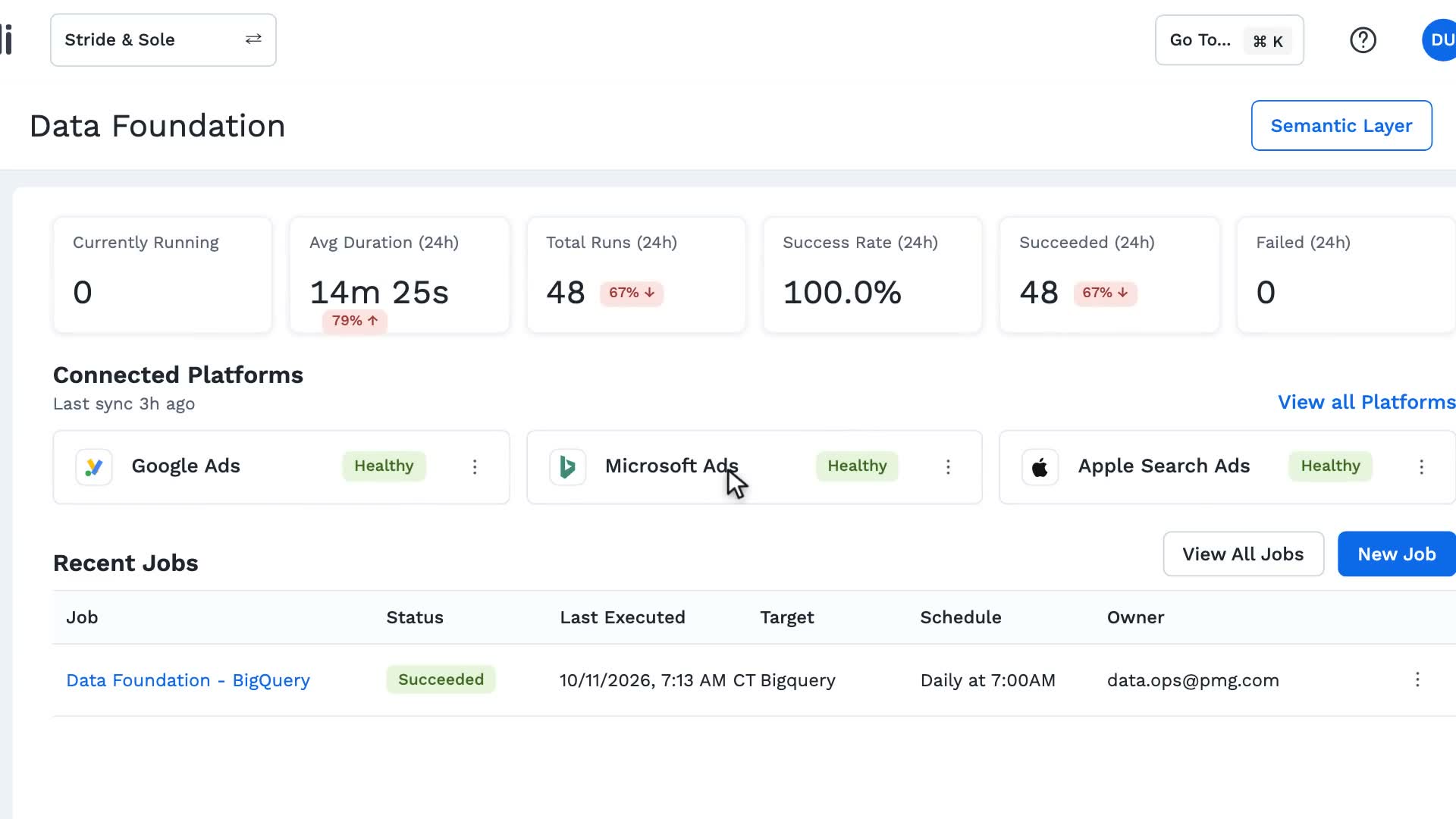Click the data.ops@pmg.com owner cell
The height and width of the screenshot is (819, 1456).
[x=1193, y=681]
